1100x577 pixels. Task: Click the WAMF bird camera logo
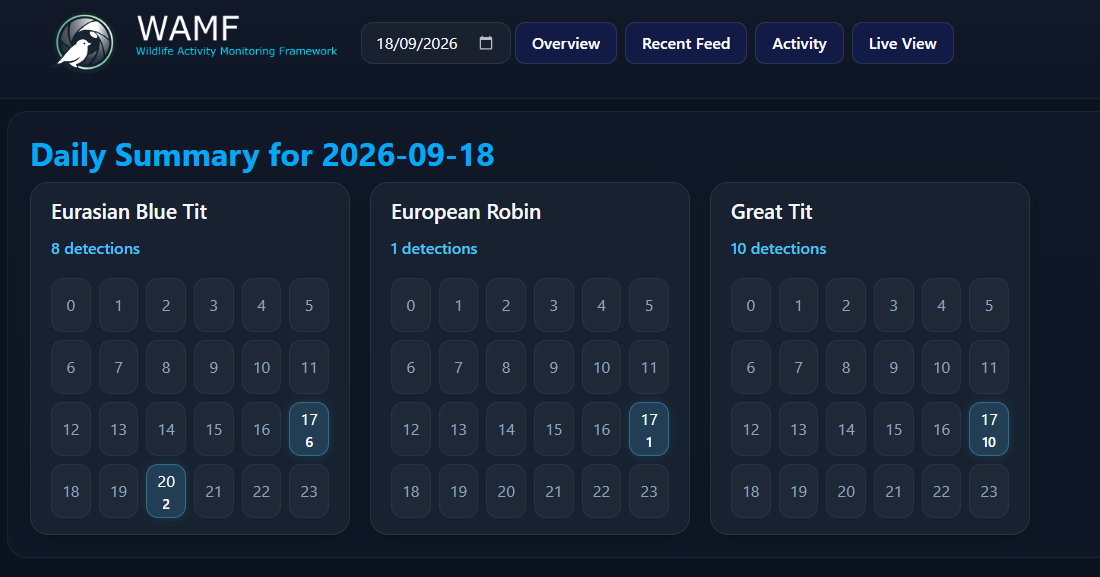pos(85,43)
